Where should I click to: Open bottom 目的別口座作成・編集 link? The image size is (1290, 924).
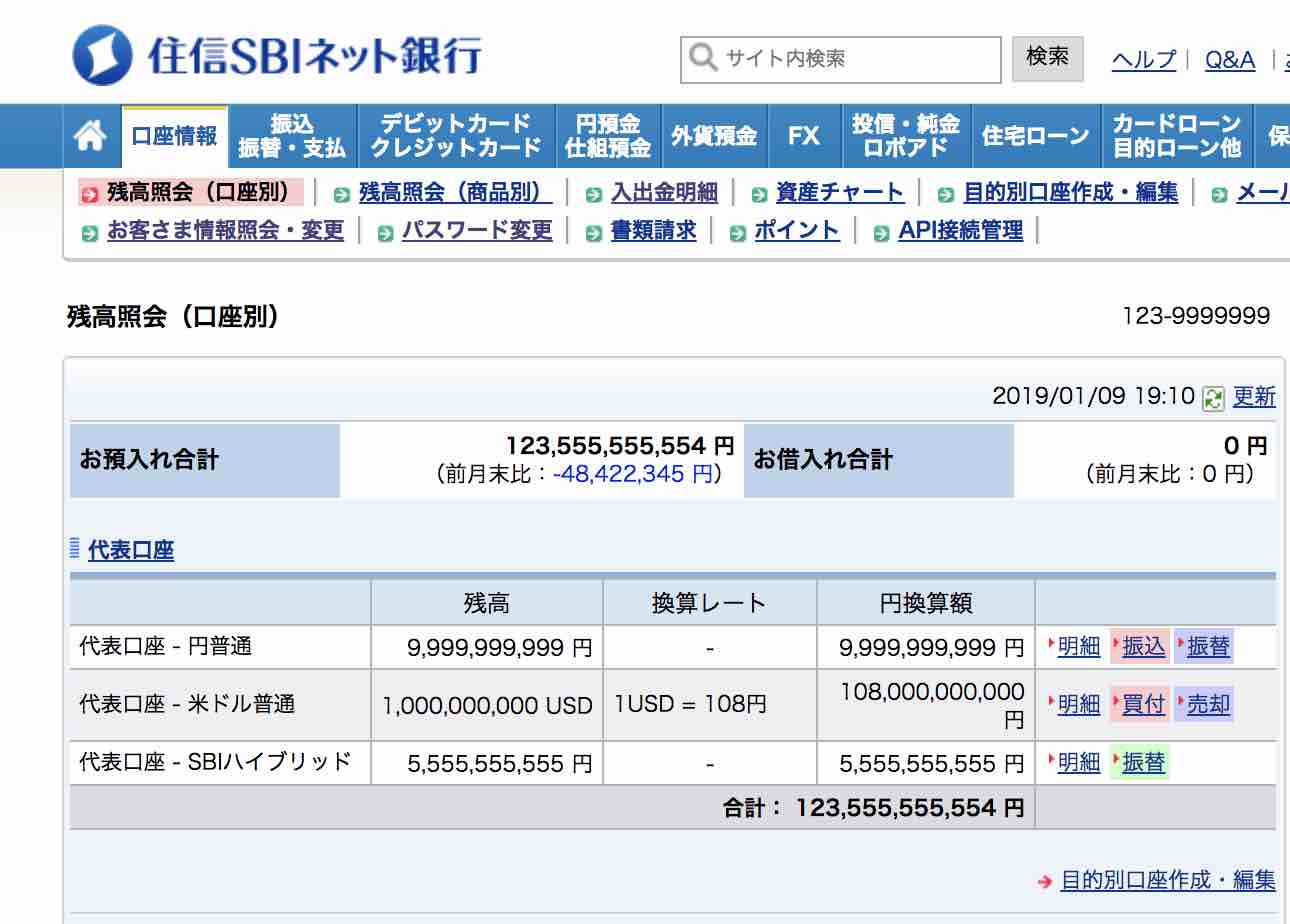coord(1168,881)
